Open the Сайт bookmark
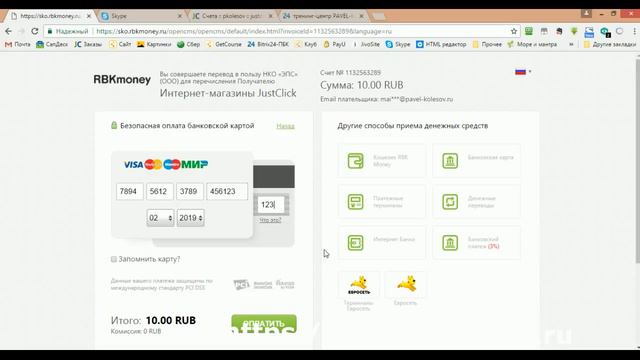This screenshot has width=640, height=360. (120, 44)
